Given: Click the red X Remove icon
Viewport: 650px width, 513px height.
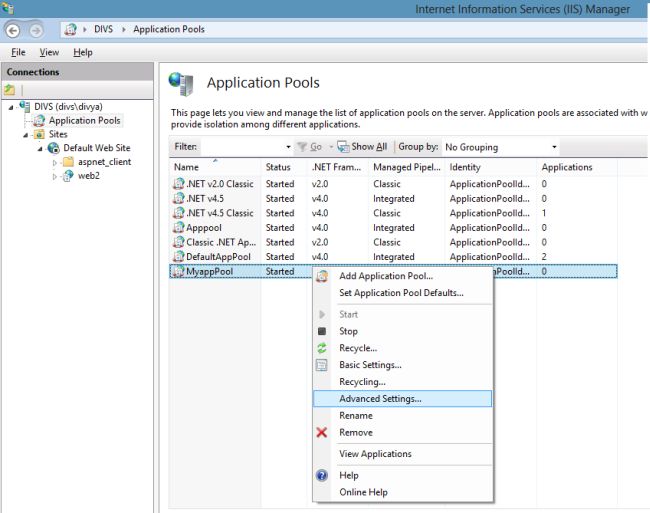Looking at the screenshot, I should (322, 433).
